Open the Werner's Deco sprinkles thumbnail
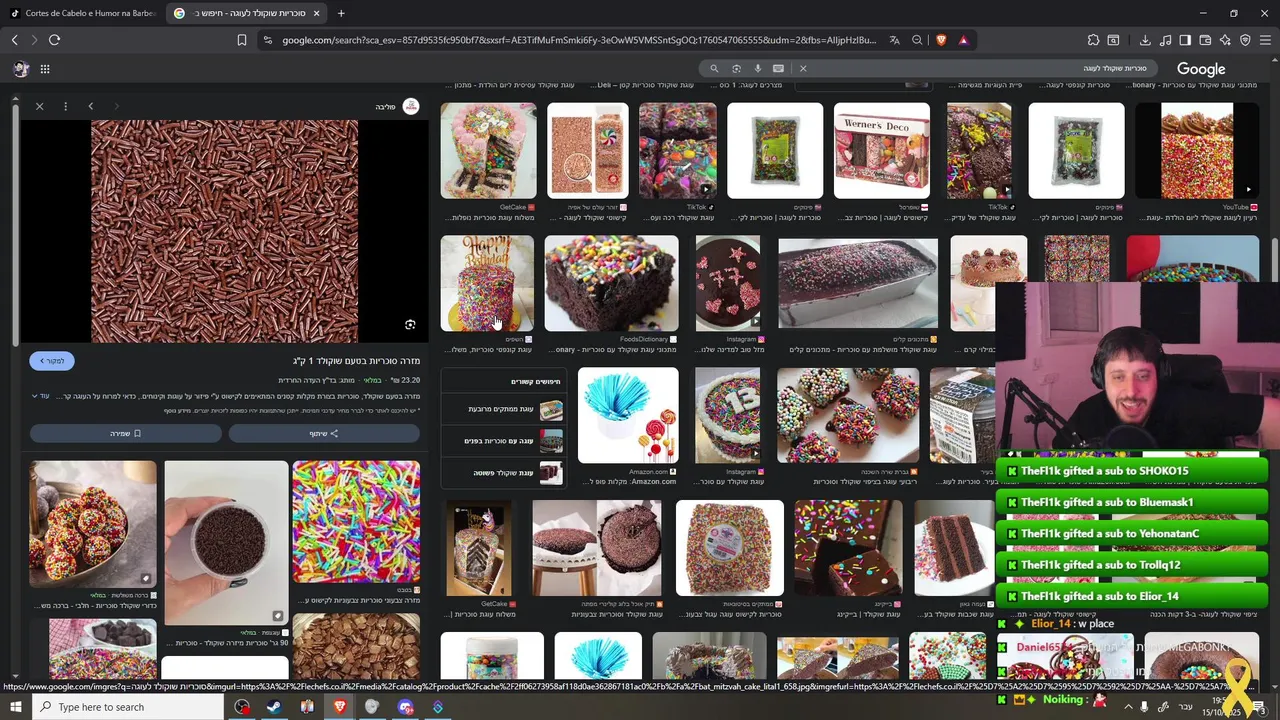Screen dimensions: 1280x720 coord(881,151)
